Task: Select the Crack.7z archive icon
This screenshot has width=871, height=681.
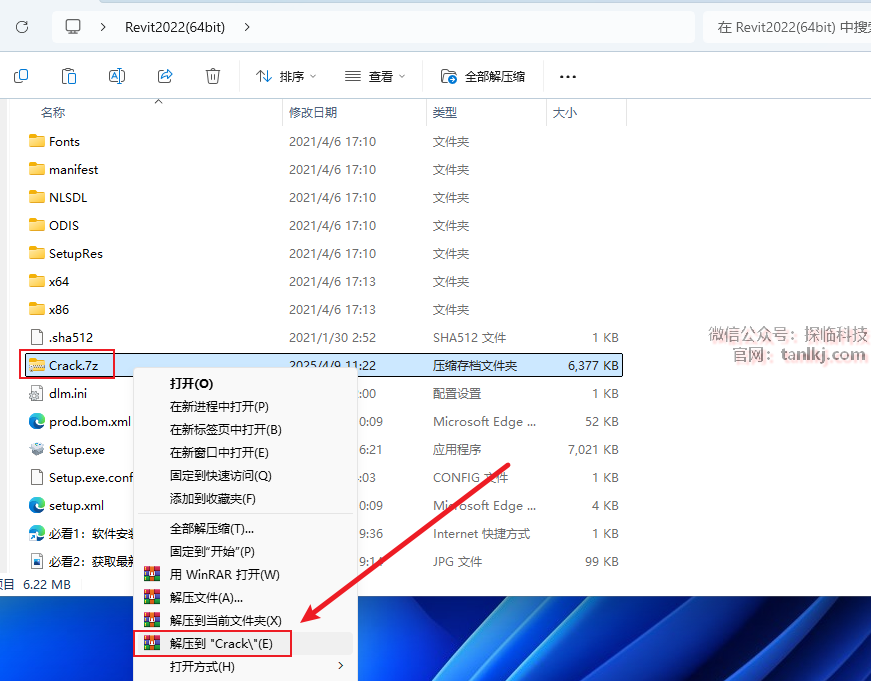Action: pyautogui.click(x=37, y=365)
